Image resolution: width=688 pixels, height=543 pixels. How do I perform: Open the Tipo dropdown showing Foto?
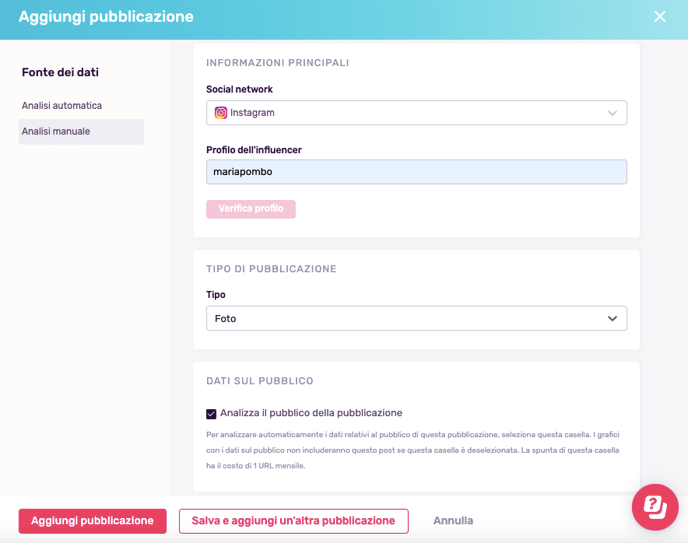click(416, 318)
